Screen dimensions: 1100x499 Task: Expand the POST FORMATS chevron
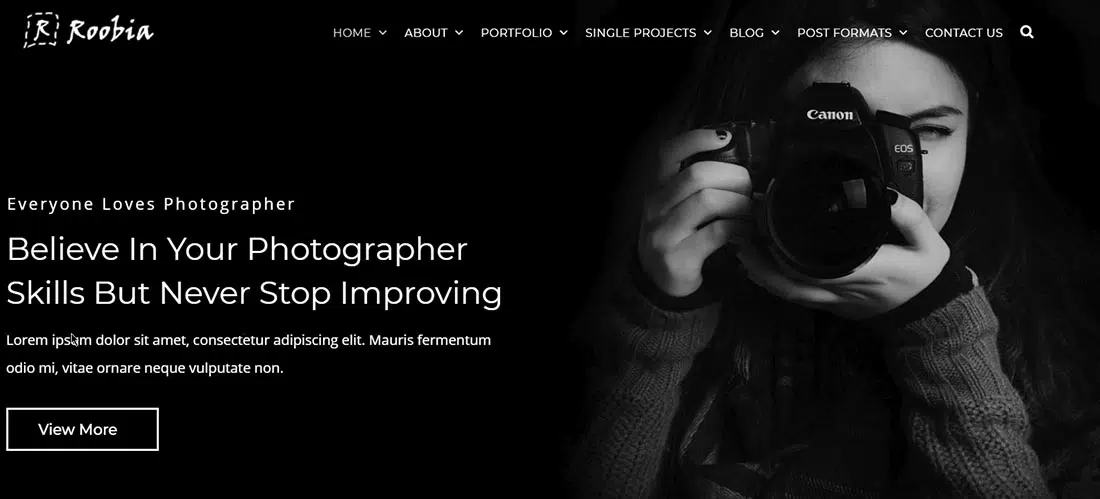(904, 32)
